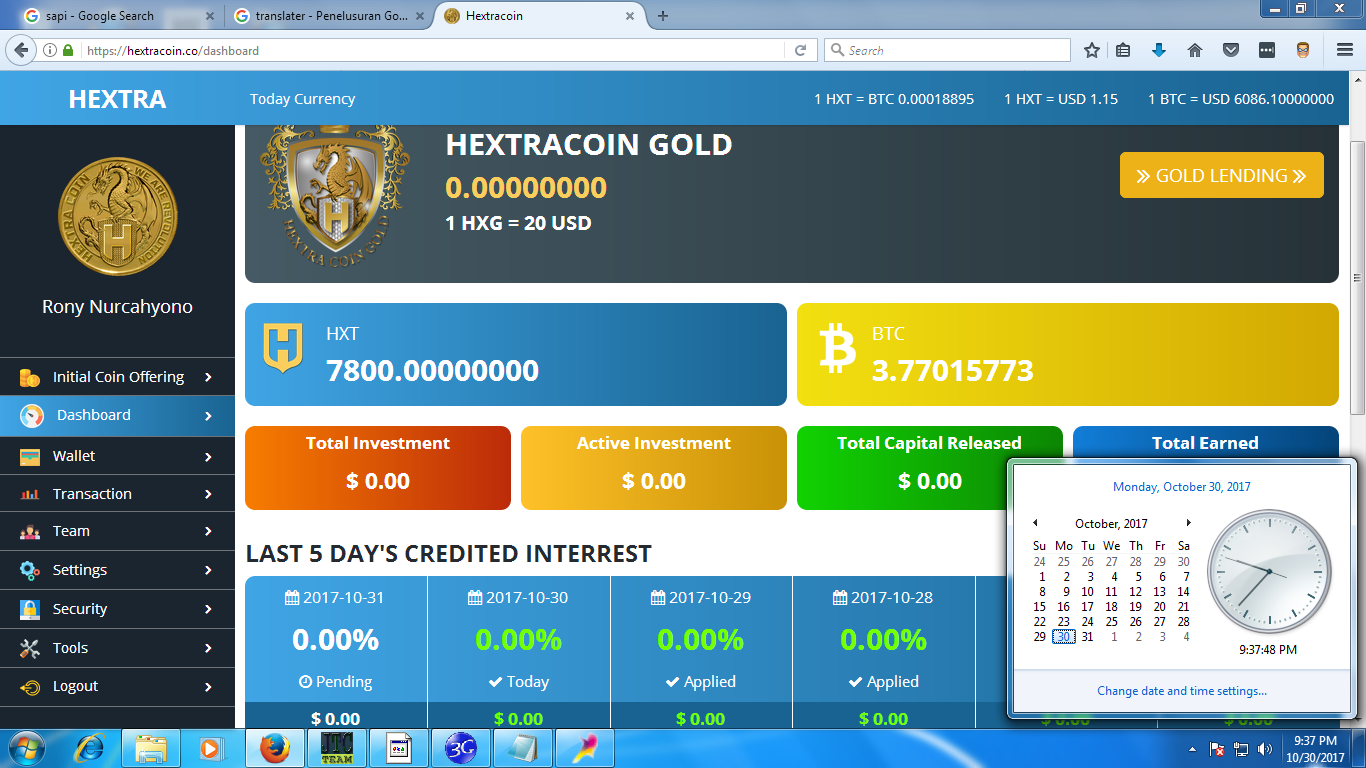The height and width of the screenshot is (768, 1366).
Task: Expand the Team row chevron
Action: (208, 532)
